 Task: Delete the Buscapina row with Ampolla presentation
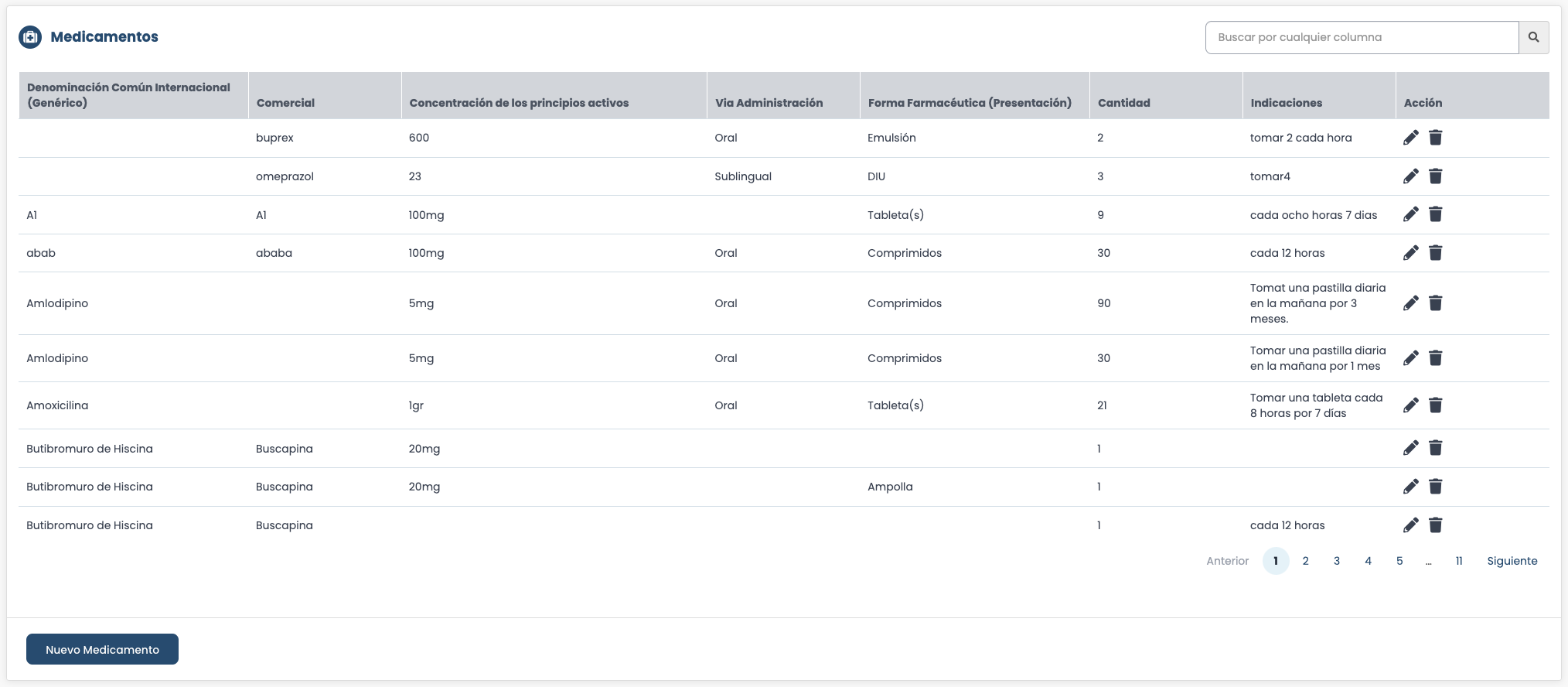pos(1436,487)
